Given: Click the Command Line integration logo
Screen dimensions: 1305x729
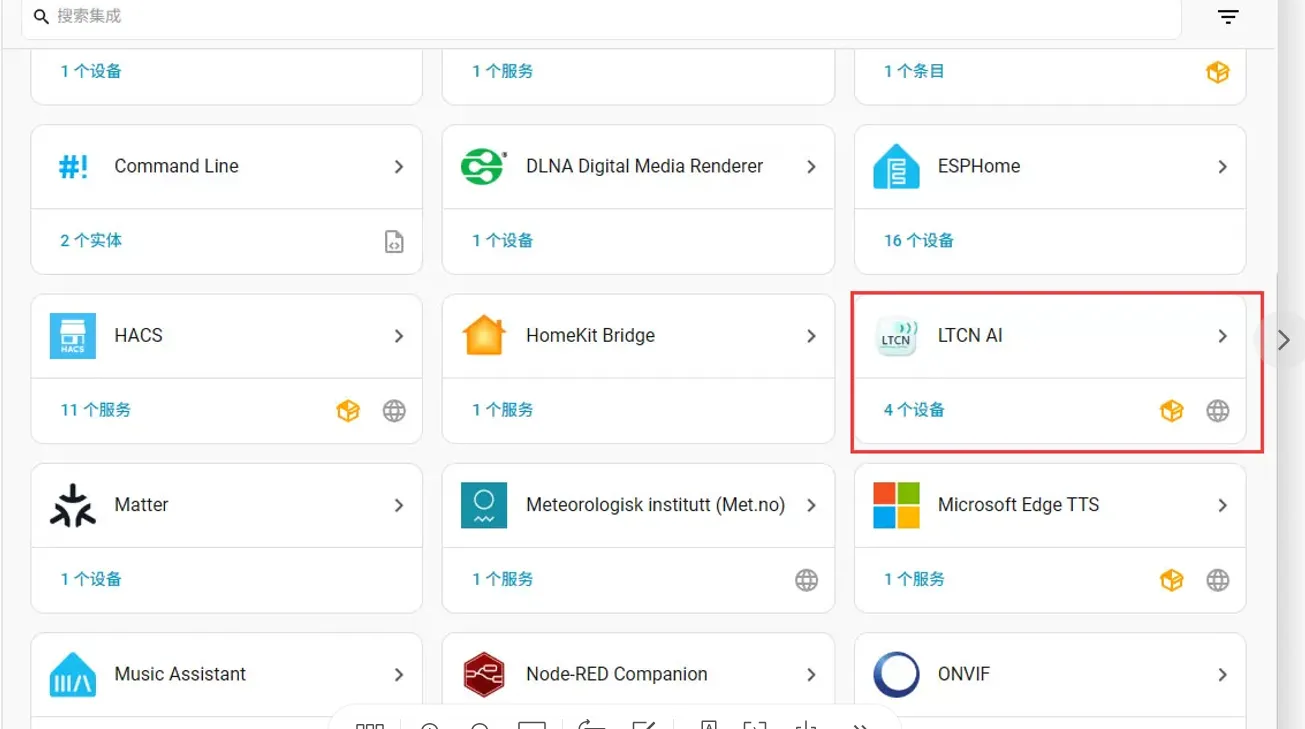Looking at the screenshot, I should tap(73, 166).
